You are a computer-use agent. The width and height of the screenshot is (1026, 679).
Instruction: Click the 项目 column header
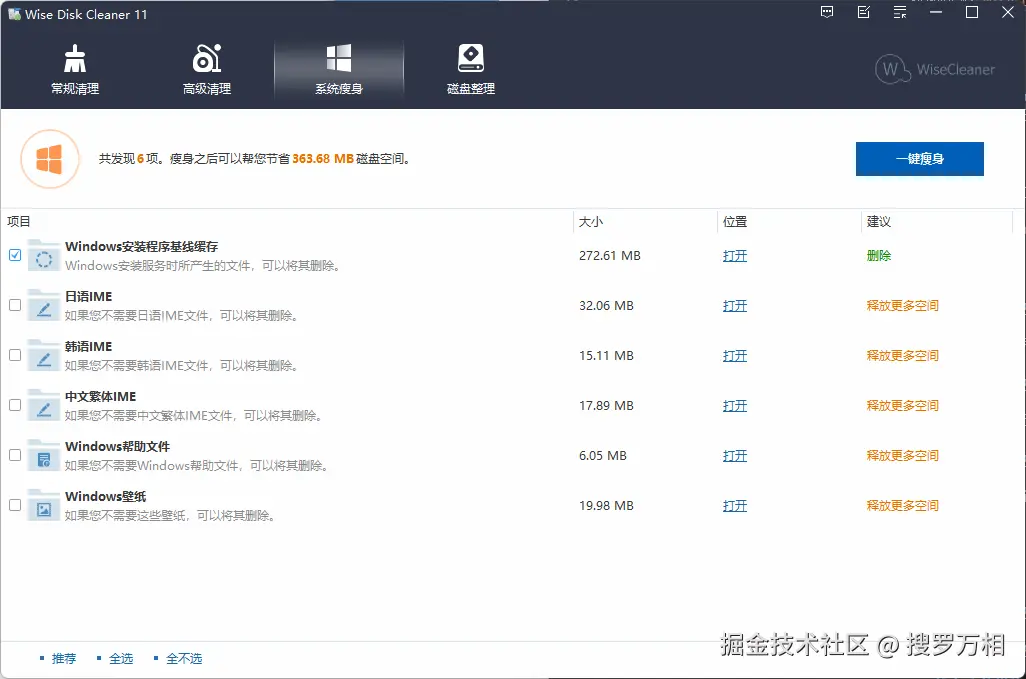(x=19, y=222)
